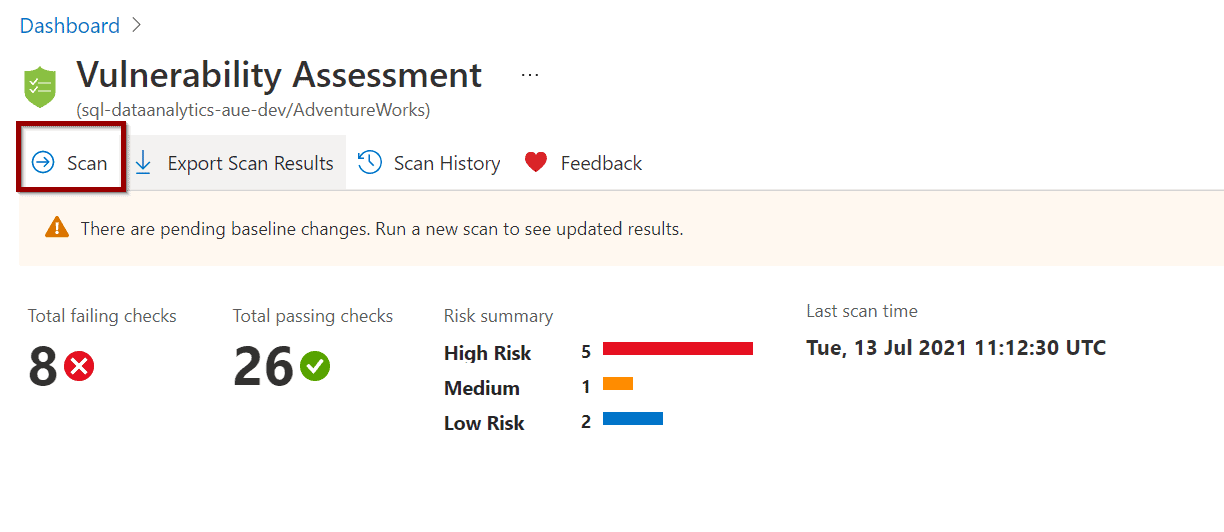1224x532 pixels.
Task: Click the Scan arrow icon
Action: pos(43,162)
